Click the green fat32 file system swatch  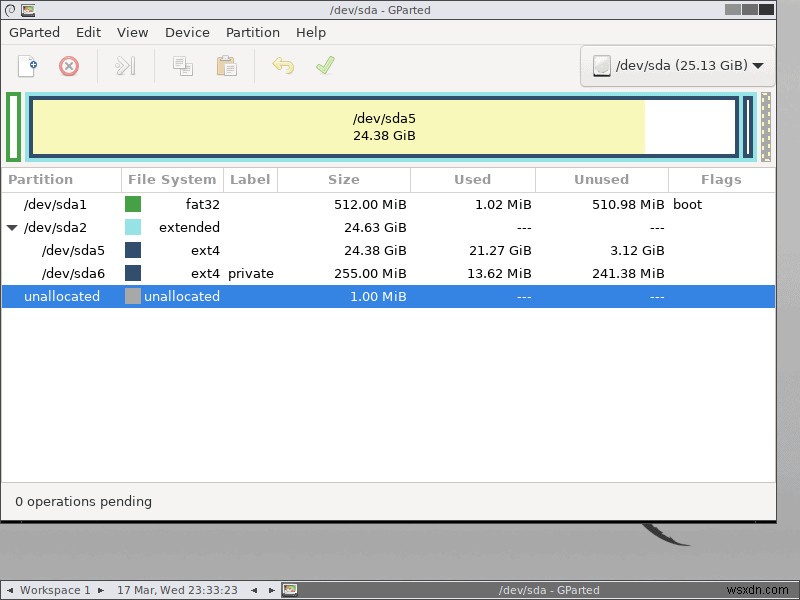[x=133, y=204]
